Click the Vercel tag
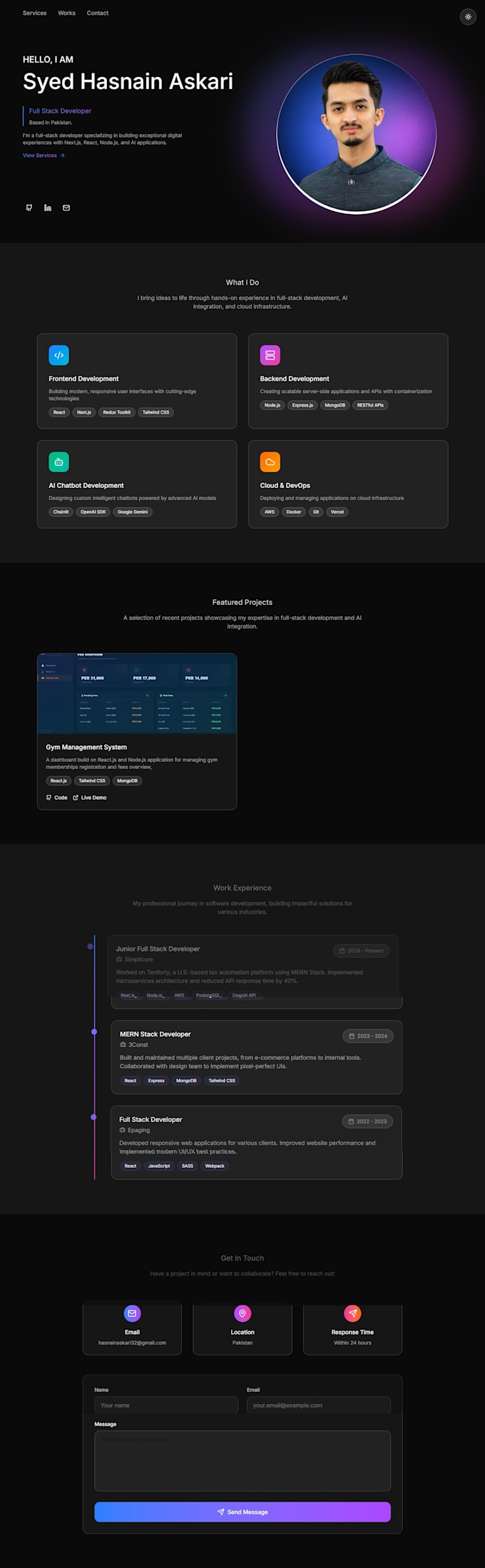 [337, 512]
